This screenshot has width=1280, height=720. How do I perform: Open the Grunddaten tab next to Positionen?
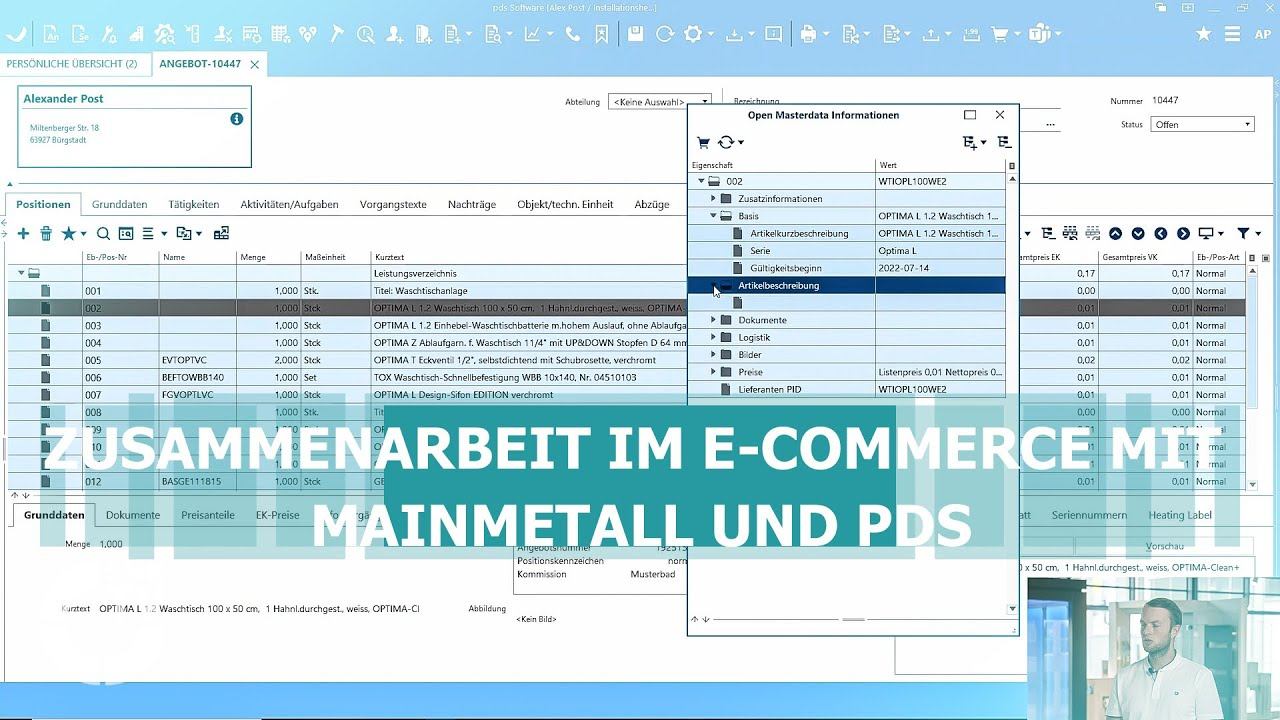click(x=120, y=204)
